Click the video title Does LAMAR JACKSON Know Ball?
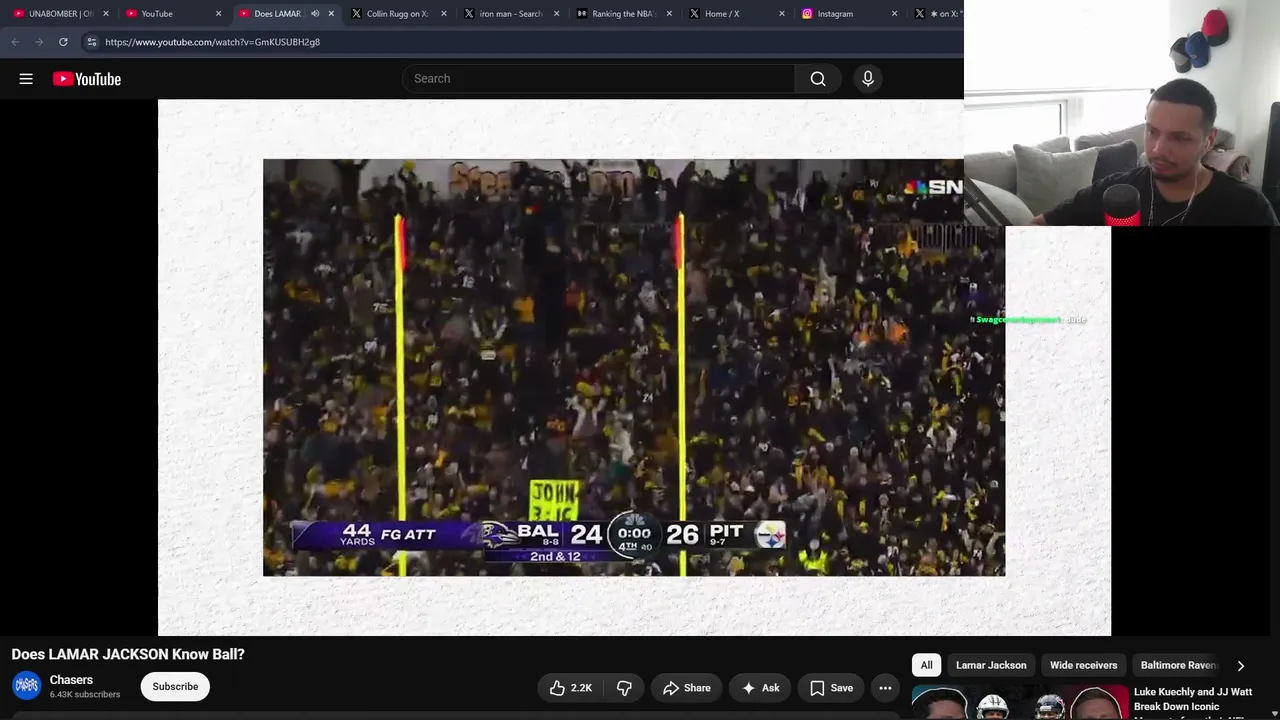 click(128, 654)
